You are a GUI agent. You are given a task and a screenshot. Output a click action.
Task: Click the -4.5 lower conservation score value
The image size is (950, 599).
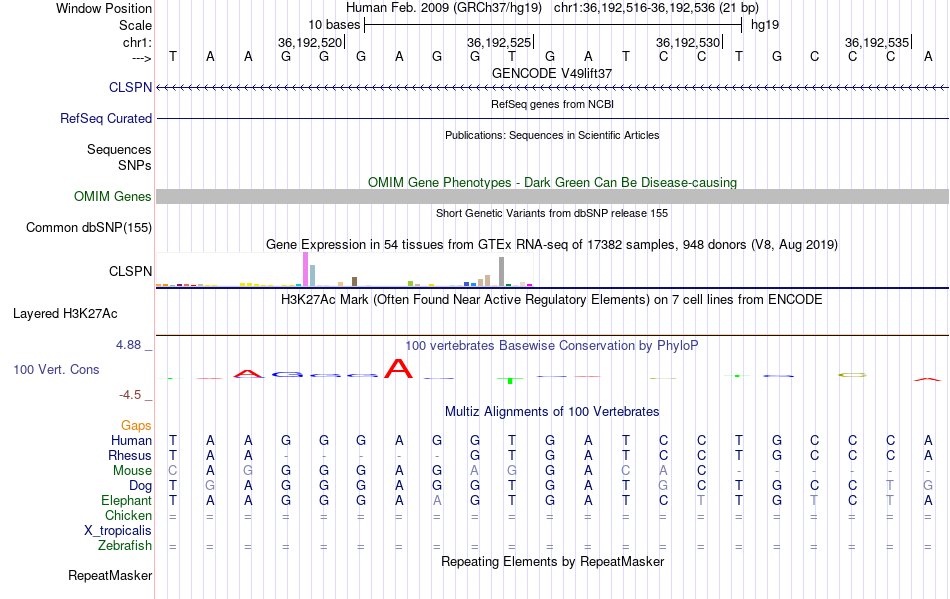click(x=130, y=395)
